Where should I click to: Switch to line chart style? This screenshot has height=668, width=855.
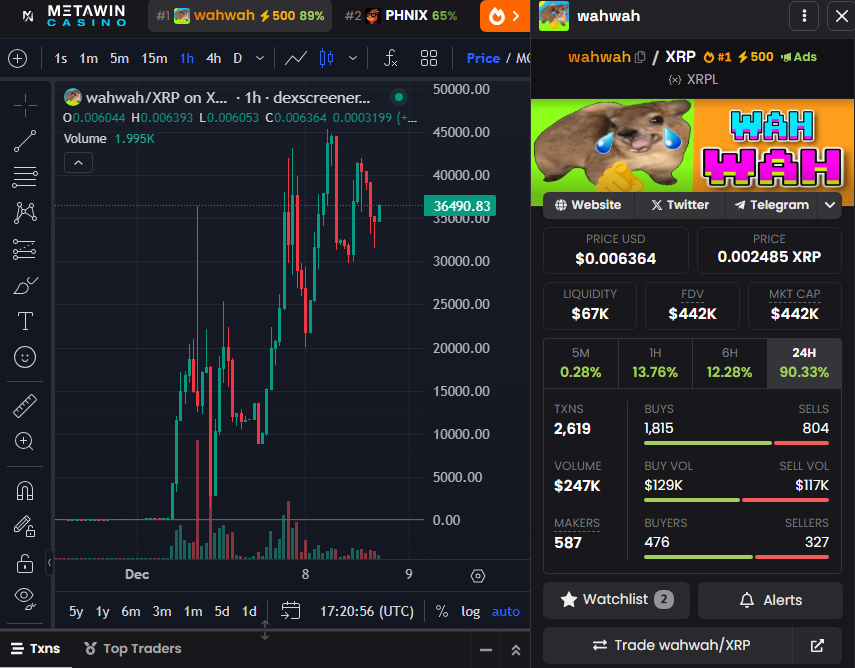(296, 58)
